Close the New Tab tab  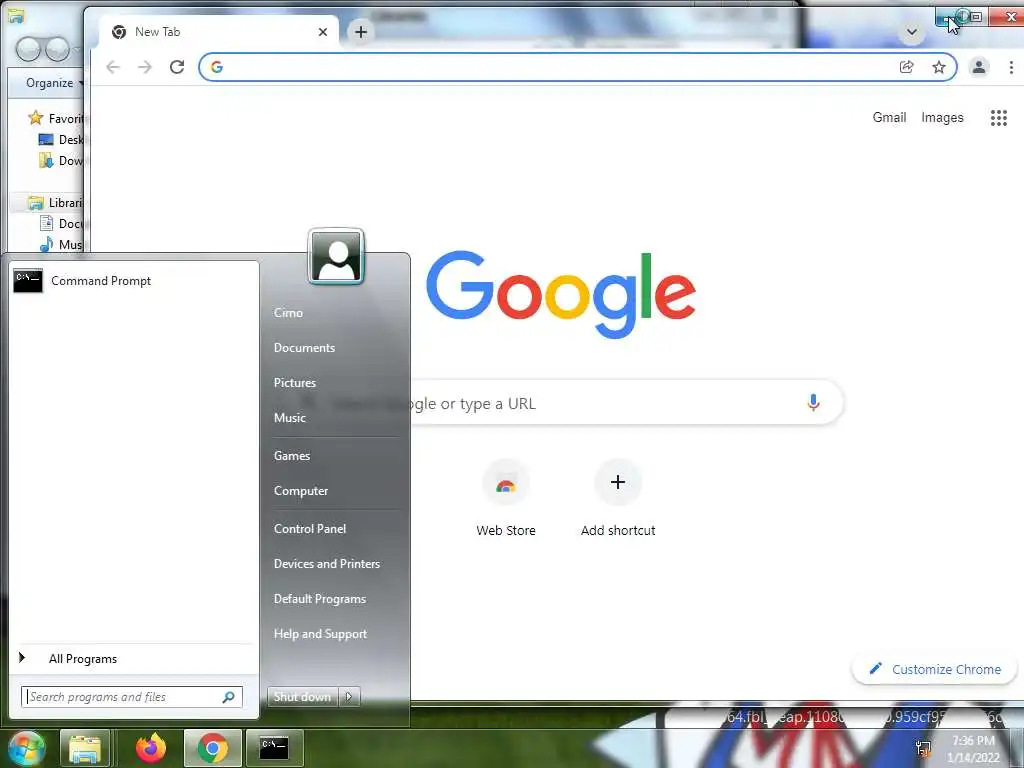(323, 32)
